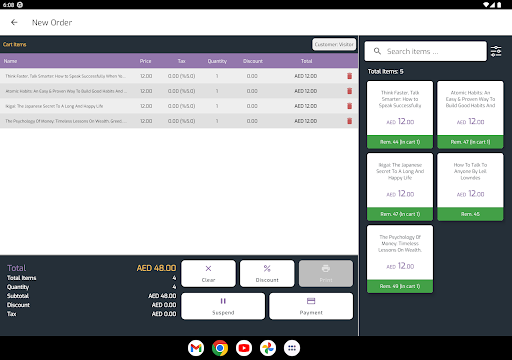Open Chrome from the dock
512x360 pixels.
pos(220,348)
